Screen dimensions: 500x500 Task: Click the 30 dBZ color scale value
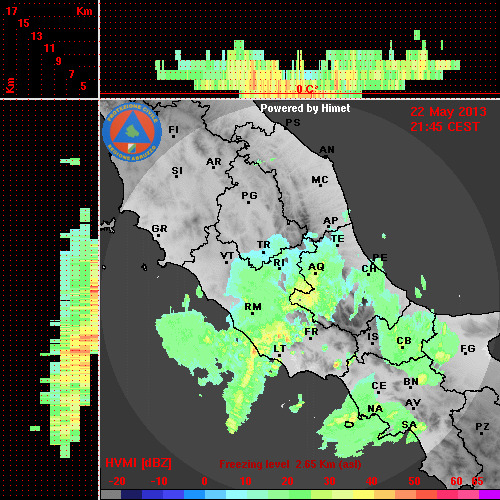[x=329, y=481]
